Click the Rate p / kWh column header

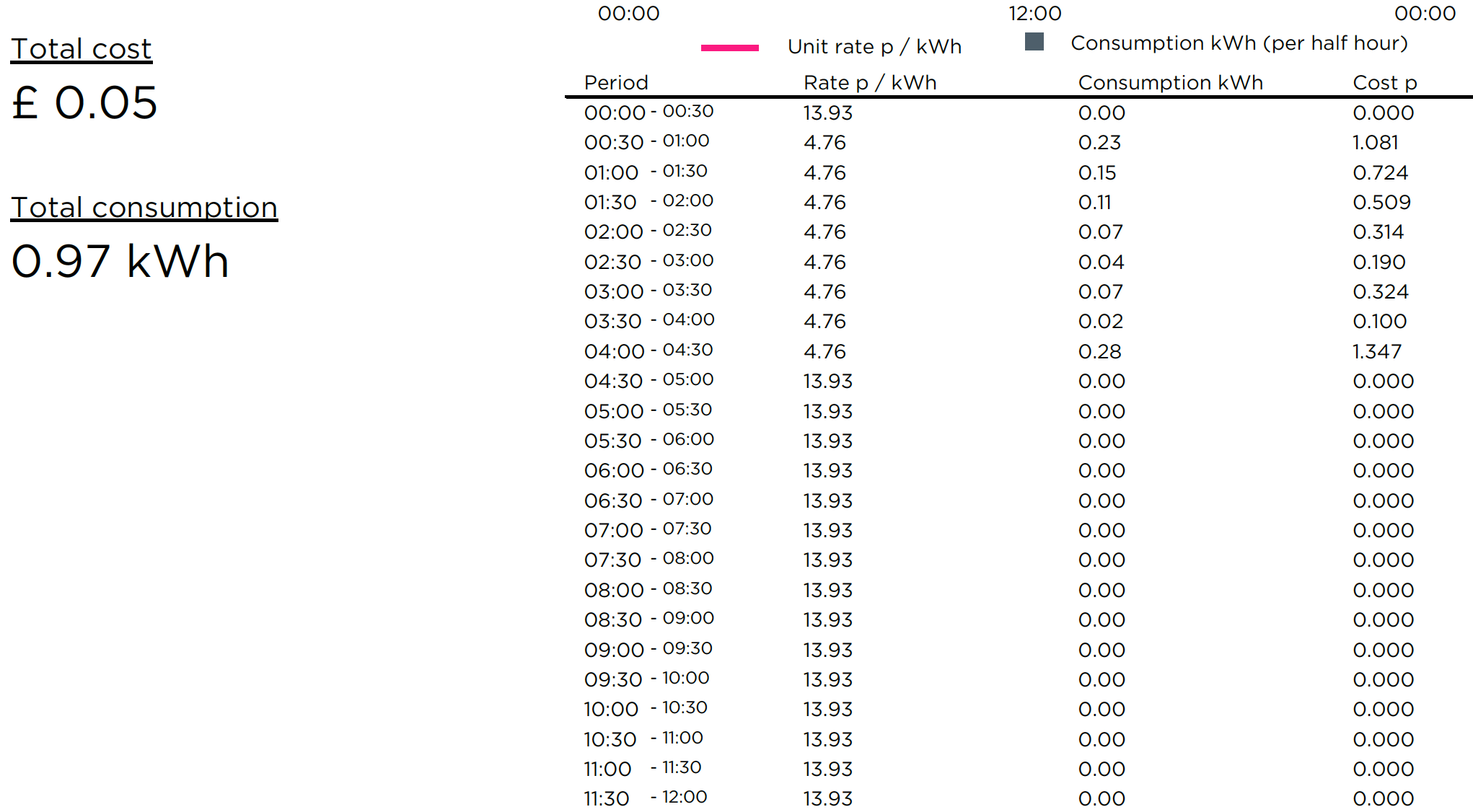(x=870, y=82)
